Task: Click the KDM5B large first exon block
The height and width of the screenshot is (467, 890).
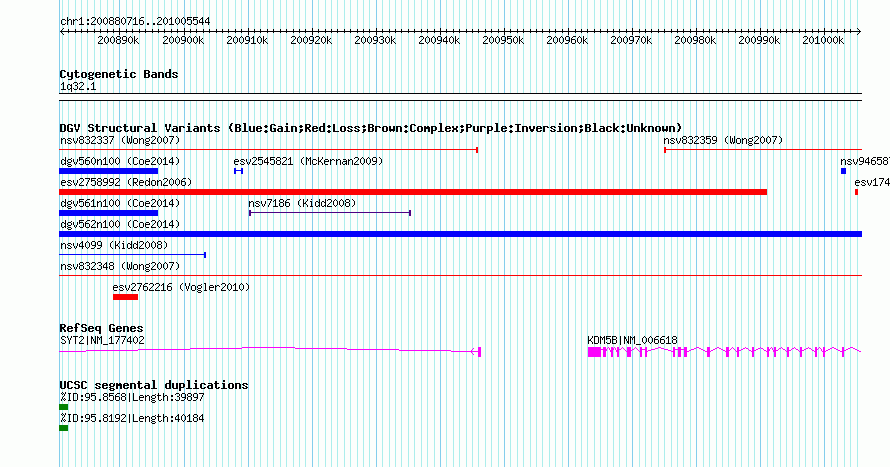Action: click(594, 352)
